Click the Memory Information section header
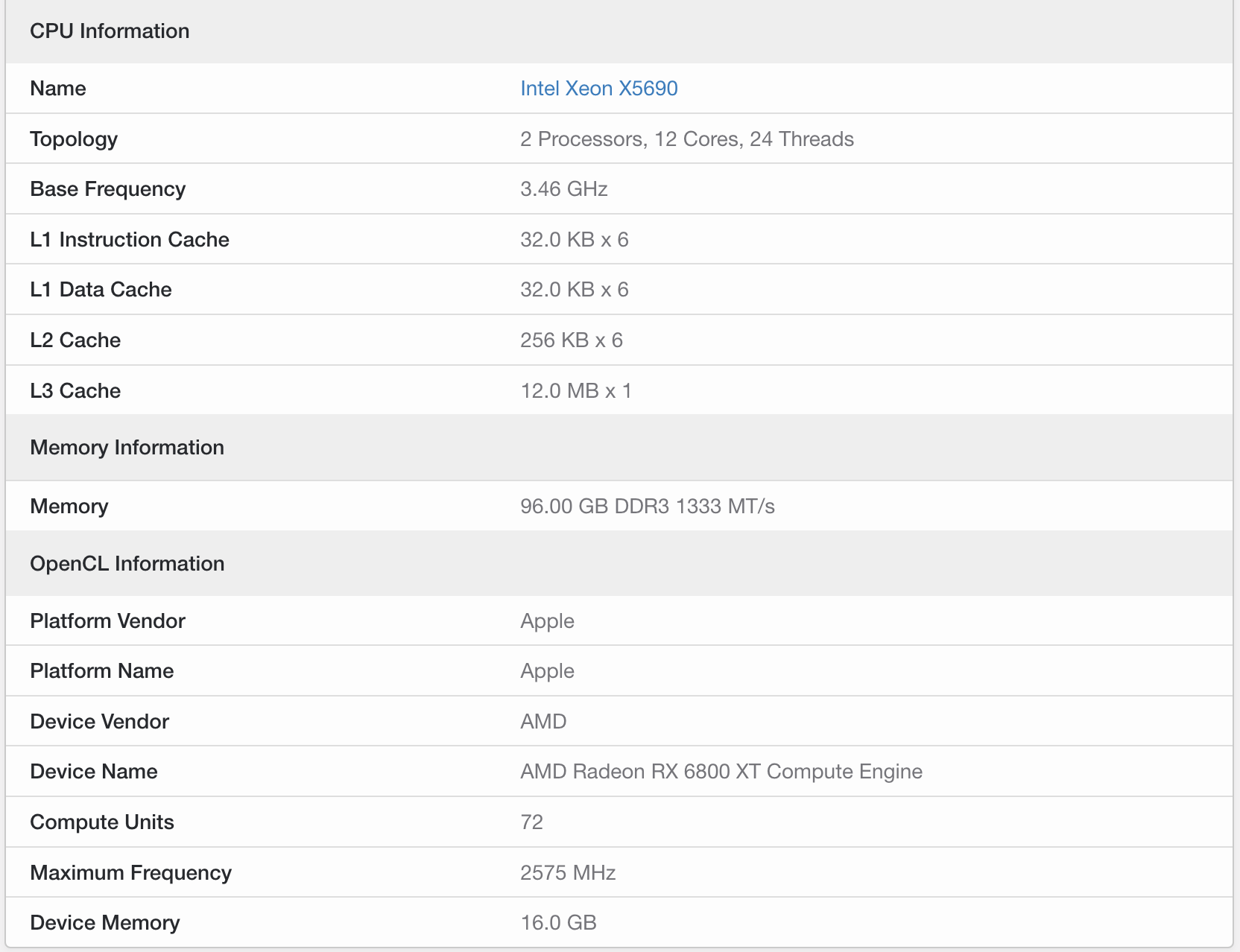 tap(127, 448)
